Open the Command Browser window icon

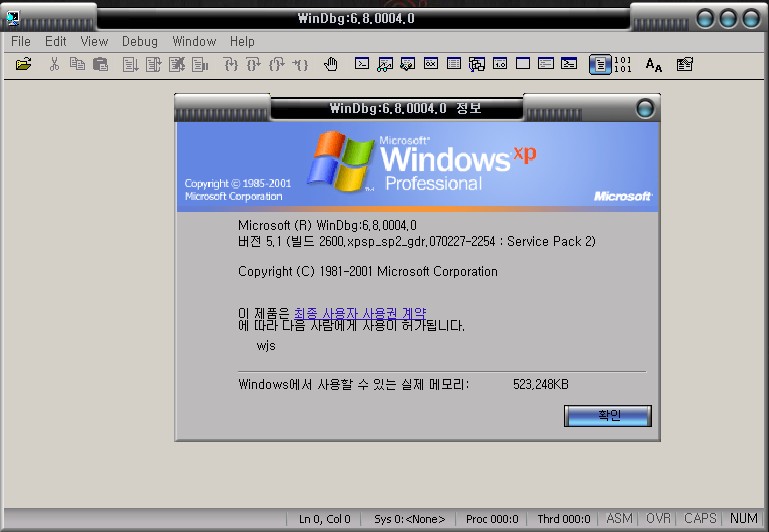569,64
